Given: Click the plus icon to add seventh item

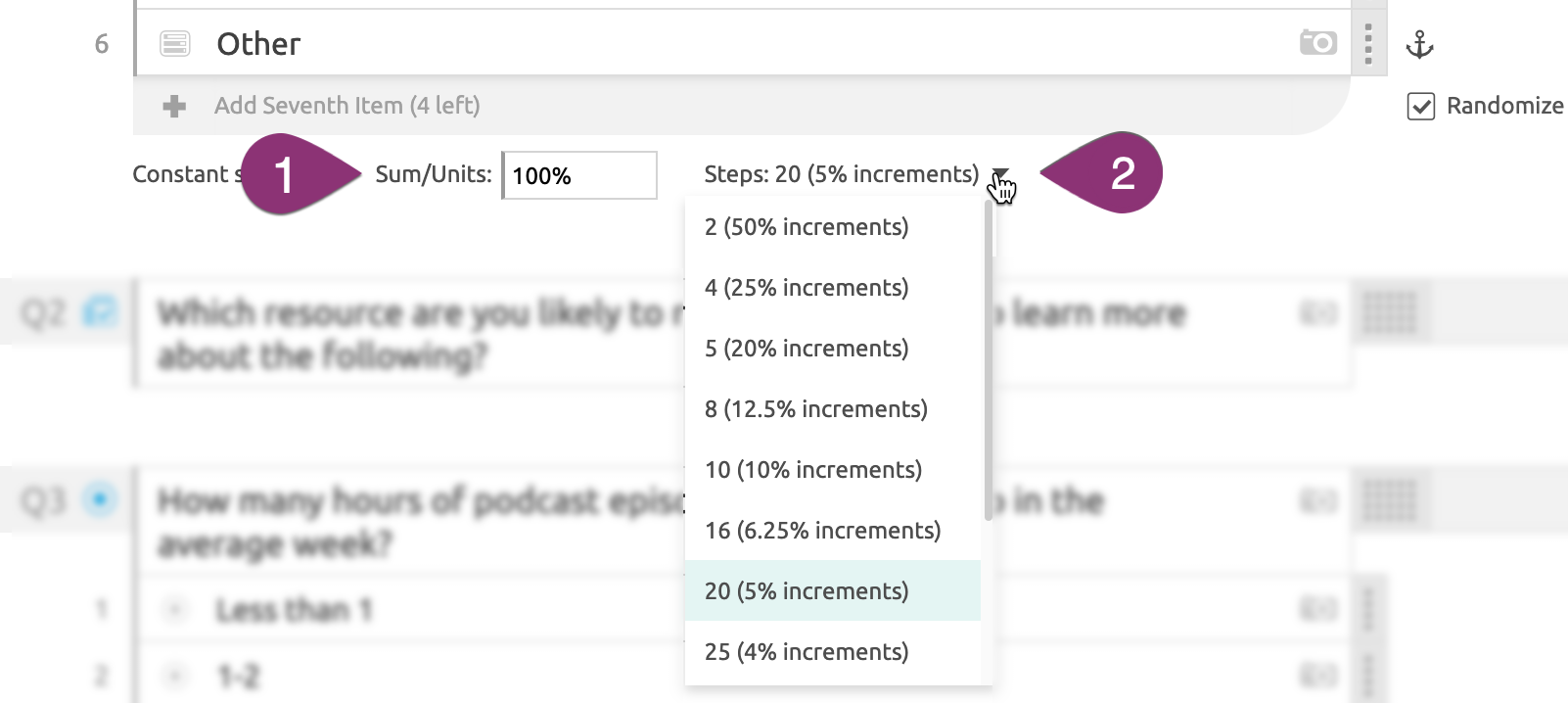Looking at the screenshot, I should point(174,106).
